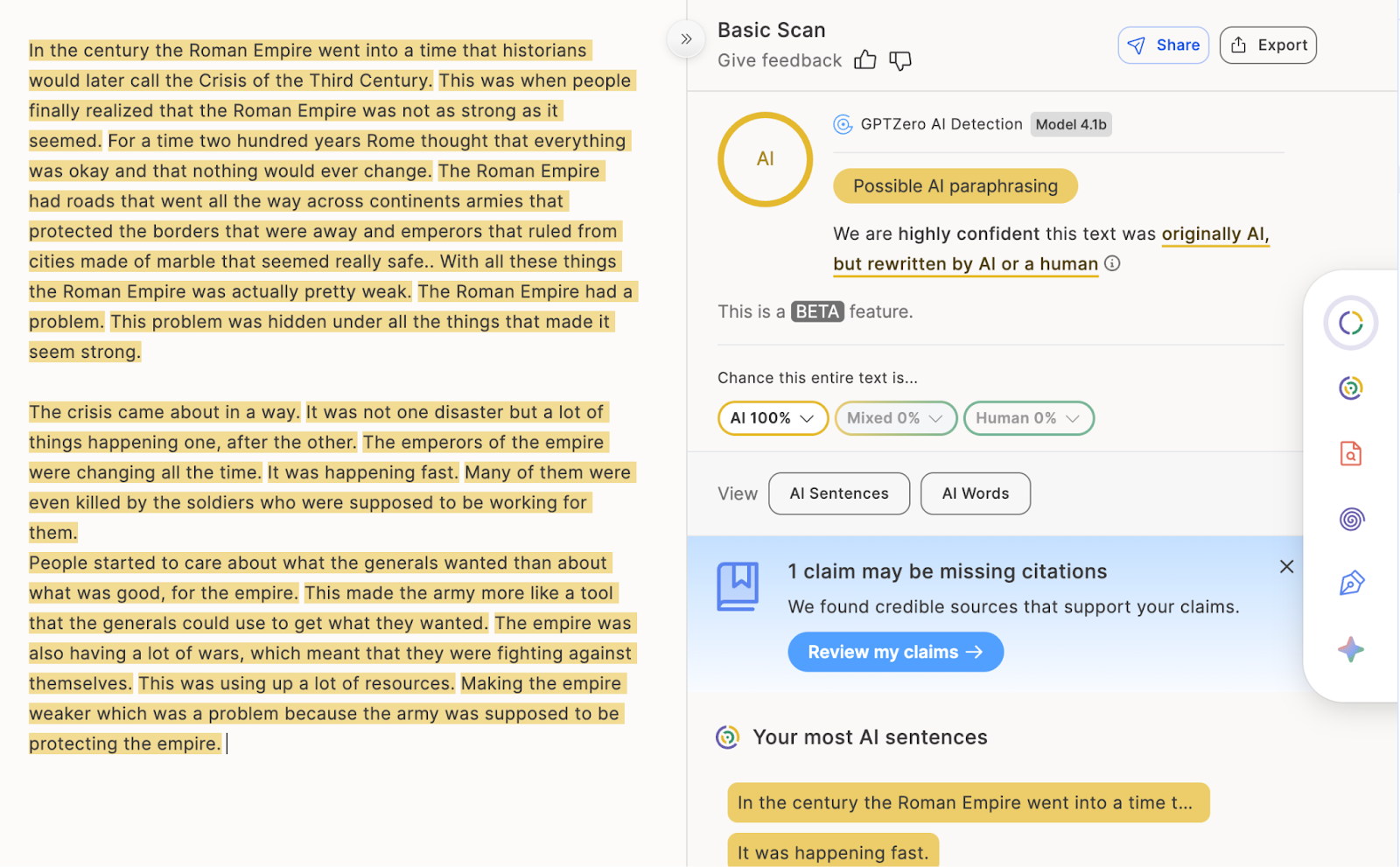Image resolution: width=1400 pixels, height=867 pixels.
Task: Collapse the panel with double-chevron icon
Action: click(686, 39)
